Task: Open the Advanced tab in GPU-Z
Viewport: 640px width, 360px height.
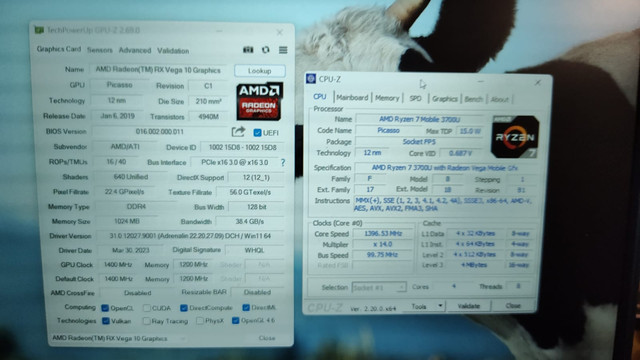Action: [x=135, y=50]
